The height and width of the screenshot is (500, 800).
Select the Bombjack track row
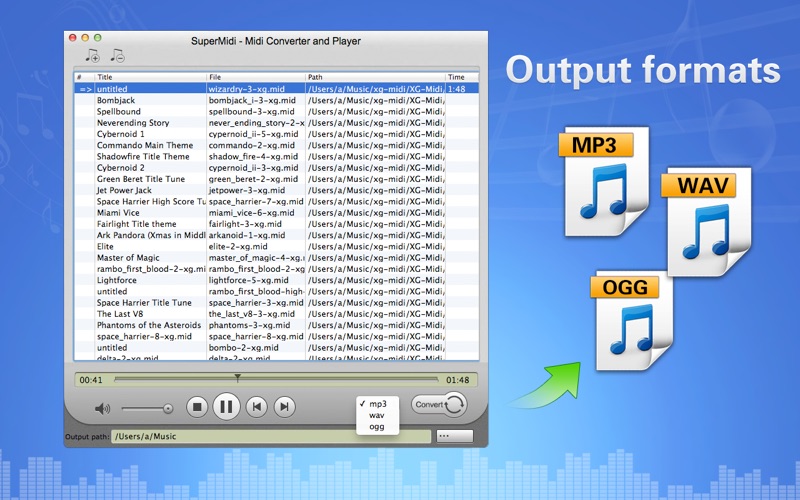point(150,101)
